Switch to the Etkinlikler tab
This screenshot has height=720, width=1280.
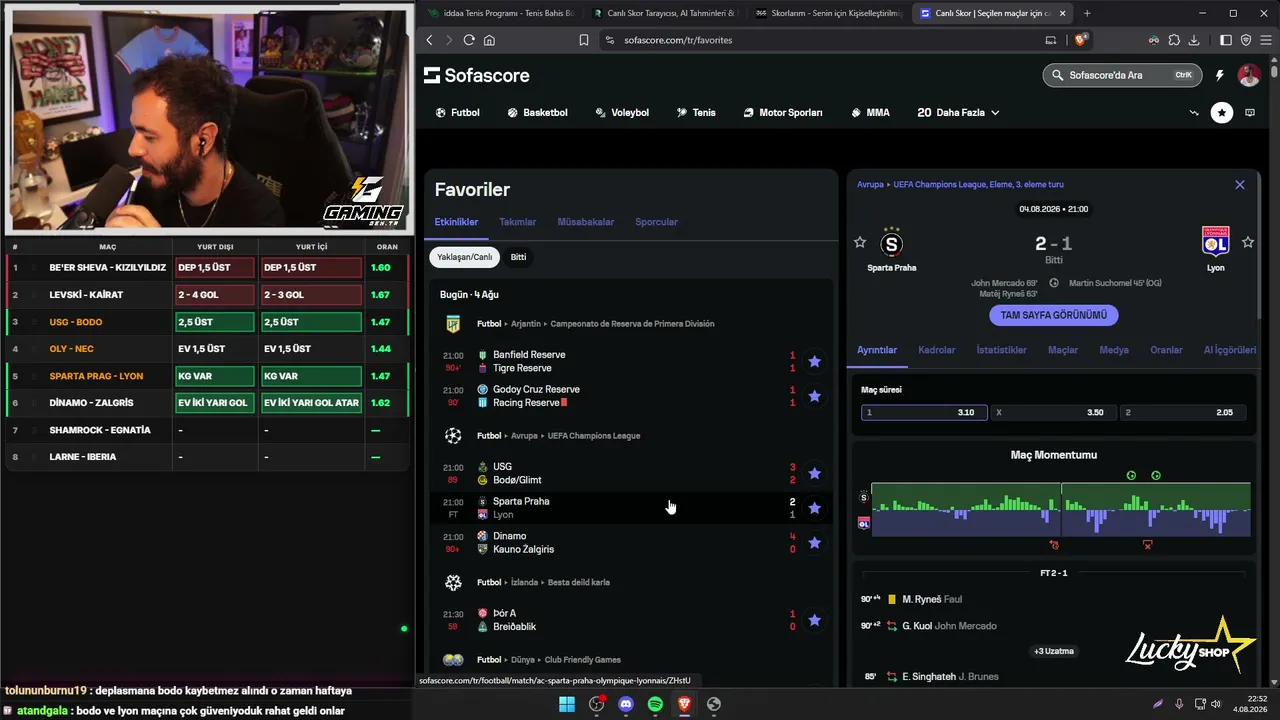point(457,222)
